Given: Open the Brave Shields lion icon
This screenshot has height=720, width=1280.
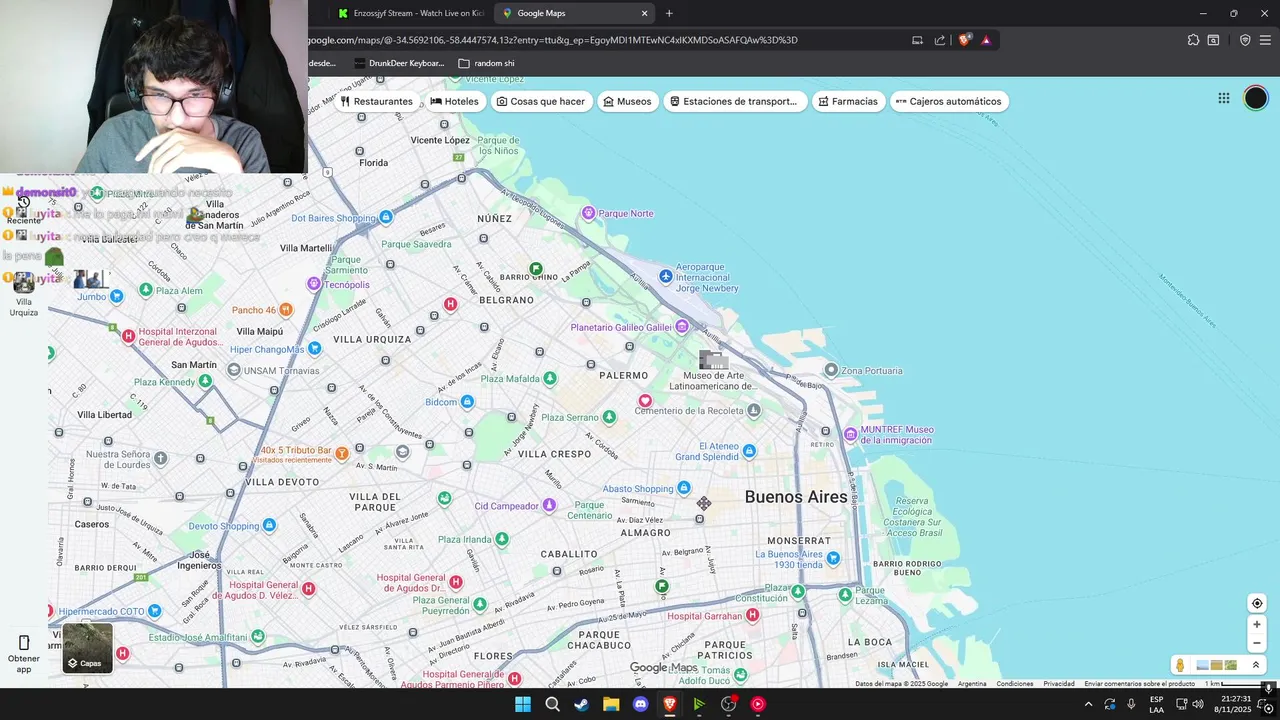Looking at the screenshot, I should pos(964,40).
